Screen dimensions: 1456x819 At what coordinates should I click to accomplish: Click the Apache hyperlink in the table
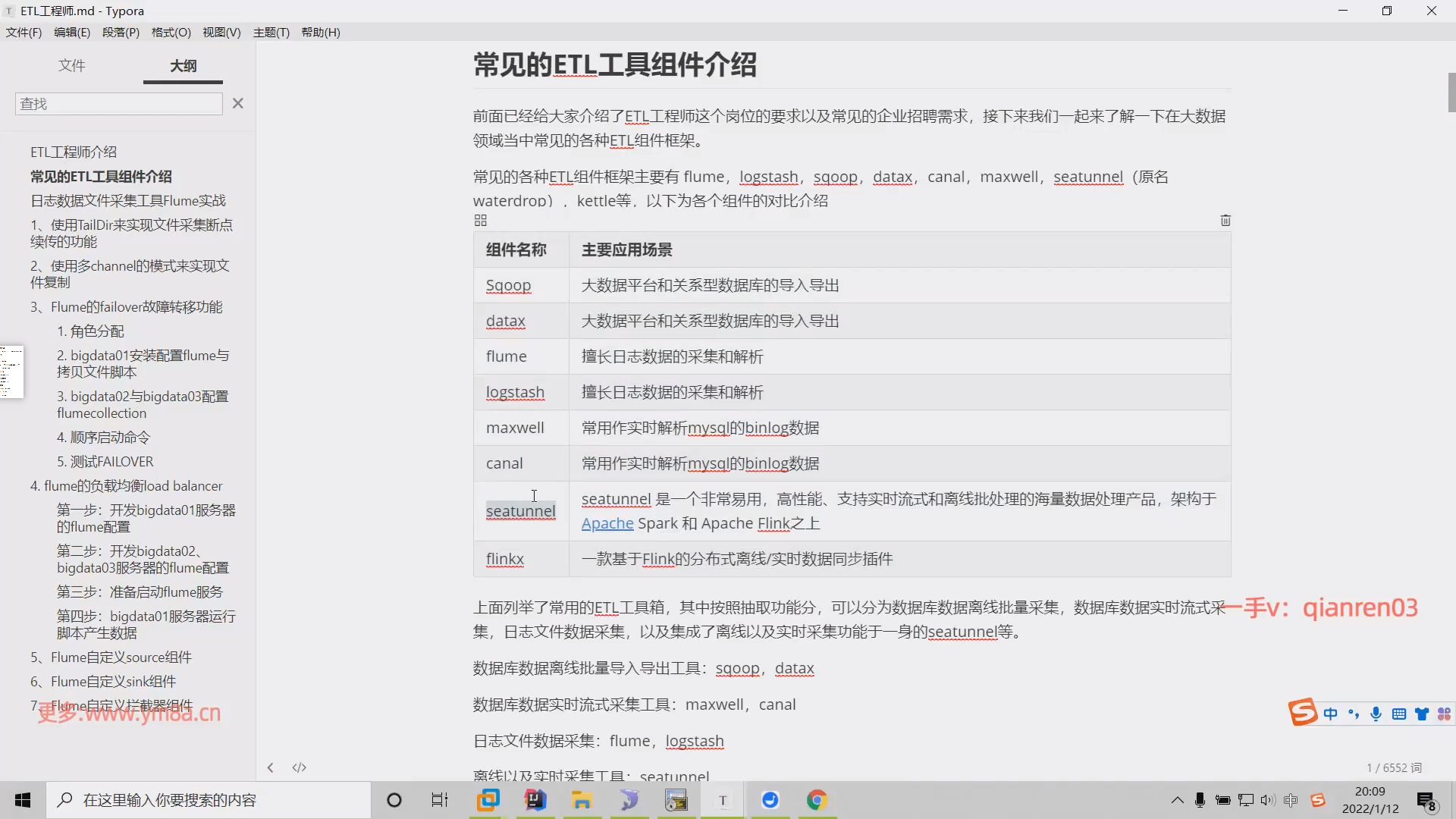[x=607, y=523]
